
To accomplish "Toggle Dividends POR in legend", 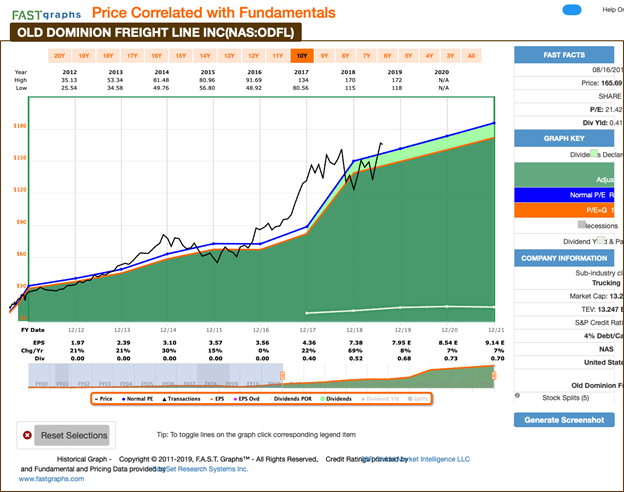I will coord(291,398).
